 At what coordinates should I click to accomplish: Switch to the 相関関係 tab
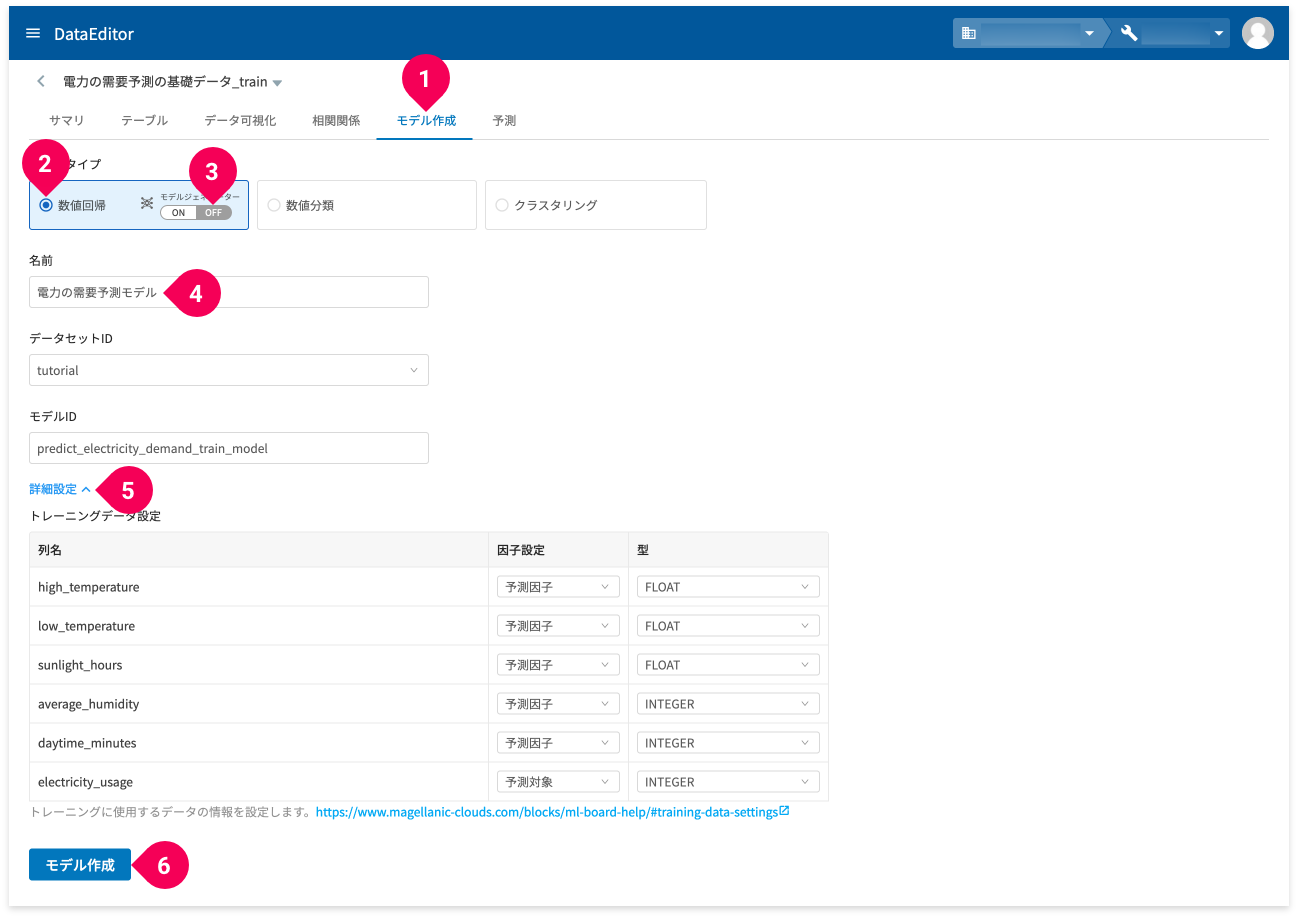point(335,120)
